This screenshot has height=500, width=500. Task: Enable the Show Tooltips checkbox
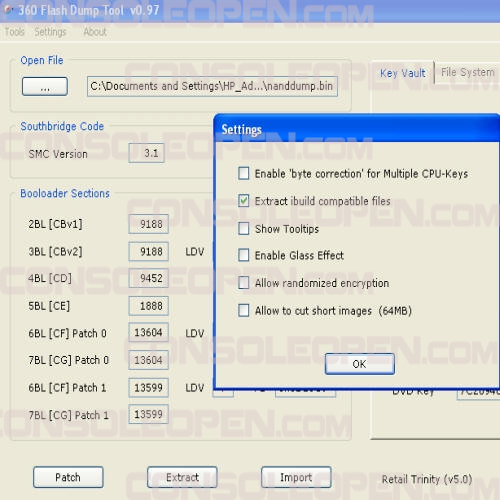coord(244,229)
